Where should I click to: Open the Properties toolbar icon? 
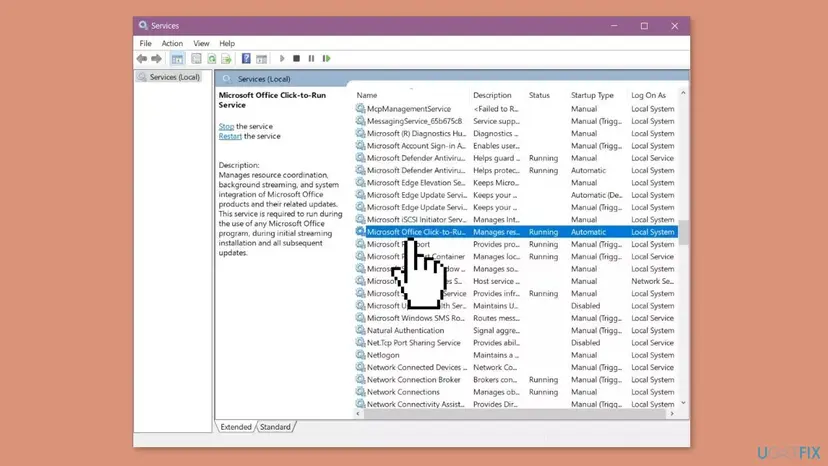click(196, 59)
